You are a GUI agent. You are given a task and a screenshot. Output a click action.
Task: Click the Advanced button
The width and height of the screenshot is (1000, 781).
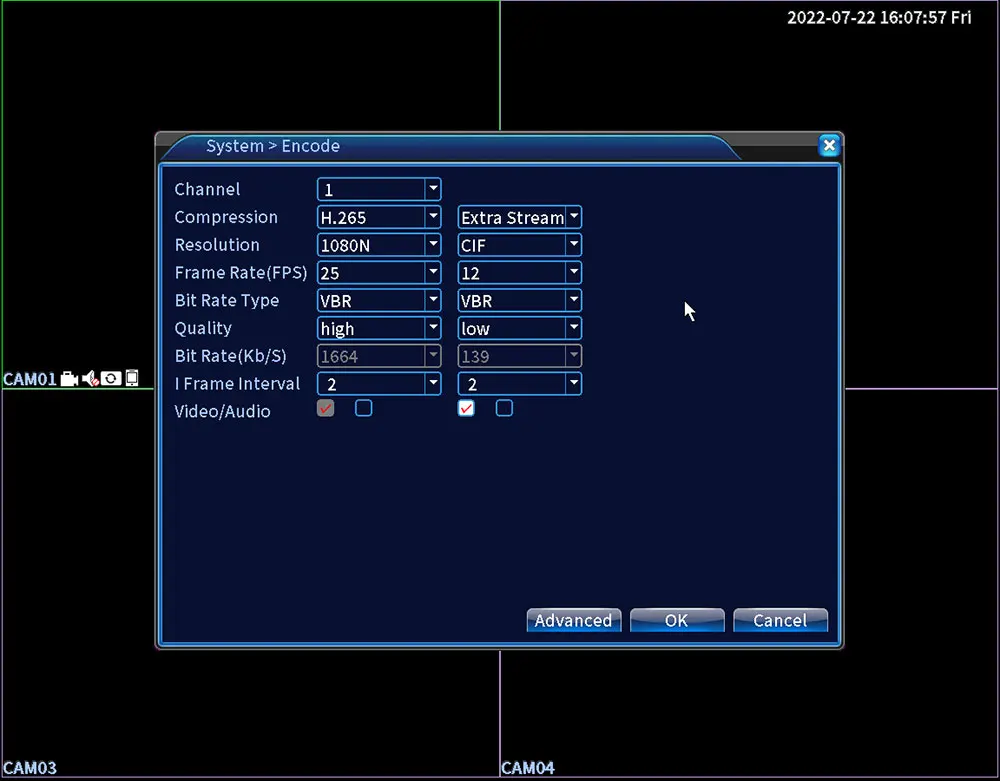(x=574, y=620)
